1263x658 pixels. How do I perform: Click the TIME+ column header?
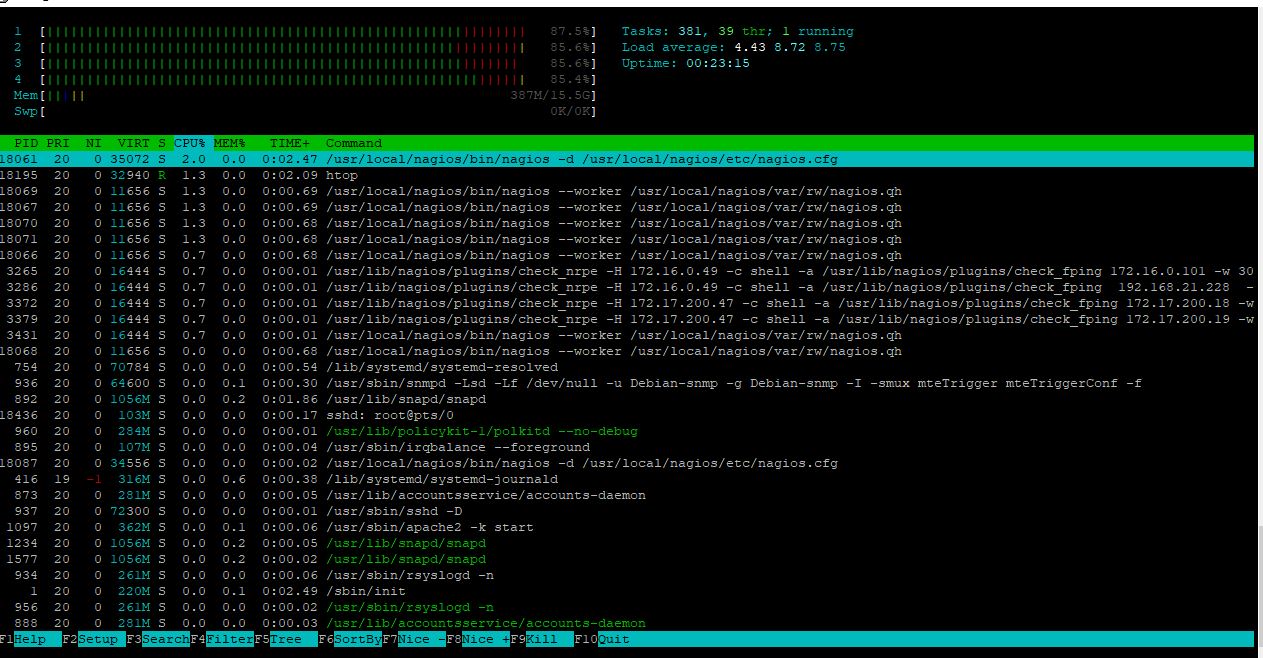click(x=289, y=143)
